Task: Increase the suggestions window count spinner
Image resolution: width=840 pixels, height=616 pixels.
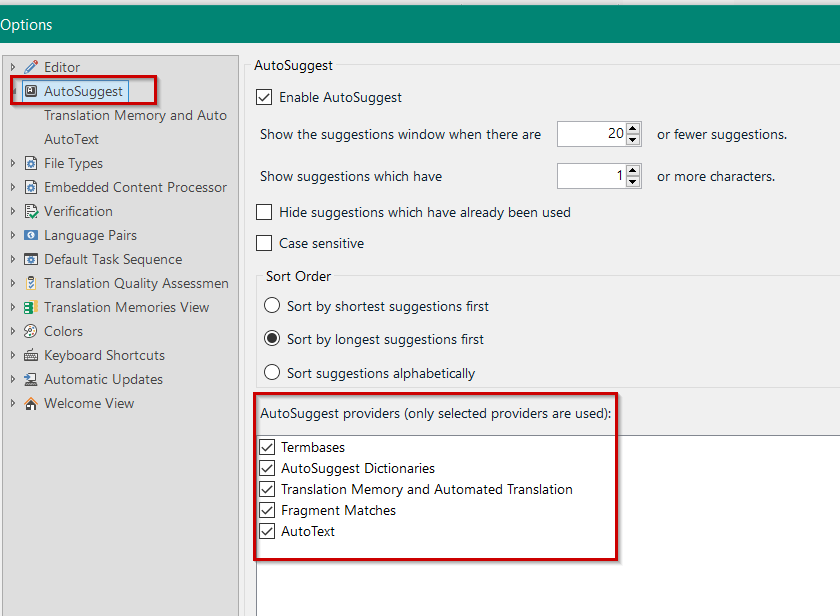Action: (x=633, y=128)
